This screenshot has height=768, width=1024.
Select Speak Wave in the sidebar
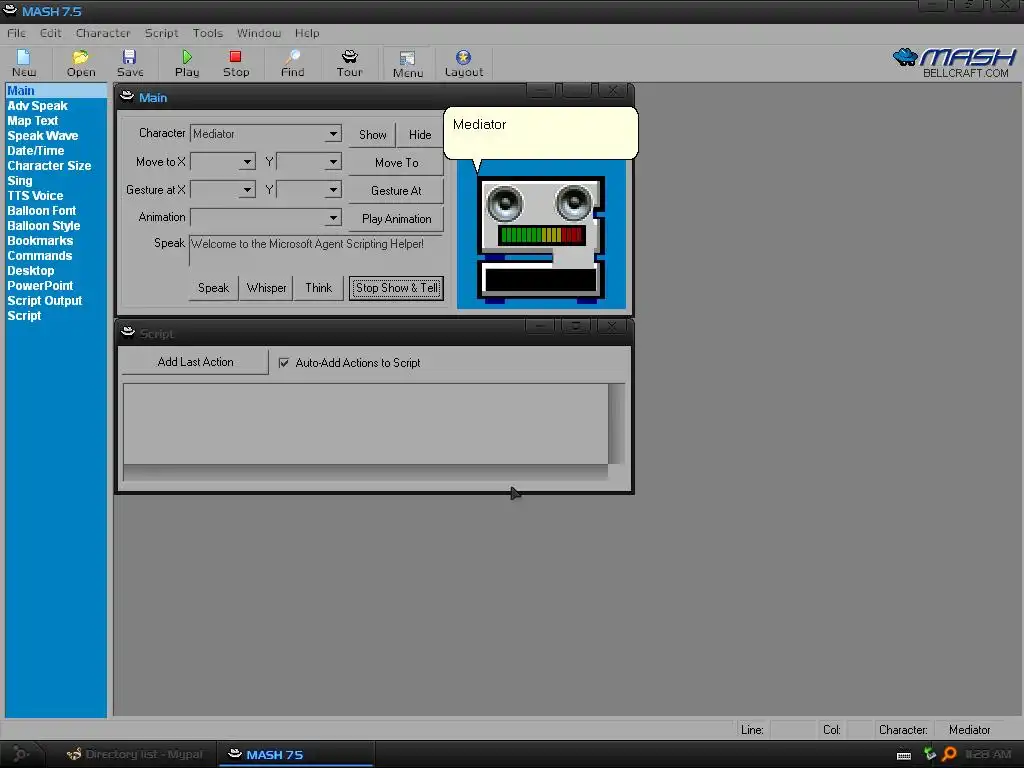click(x=42, y=136)
